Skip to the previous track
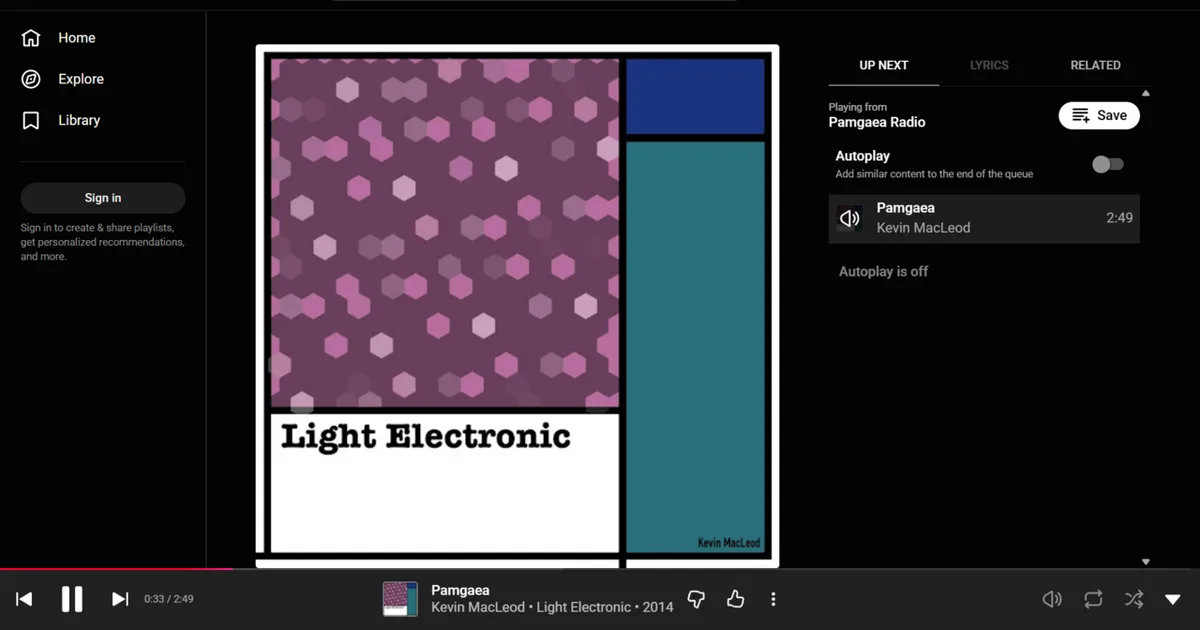 pos(25,599)
